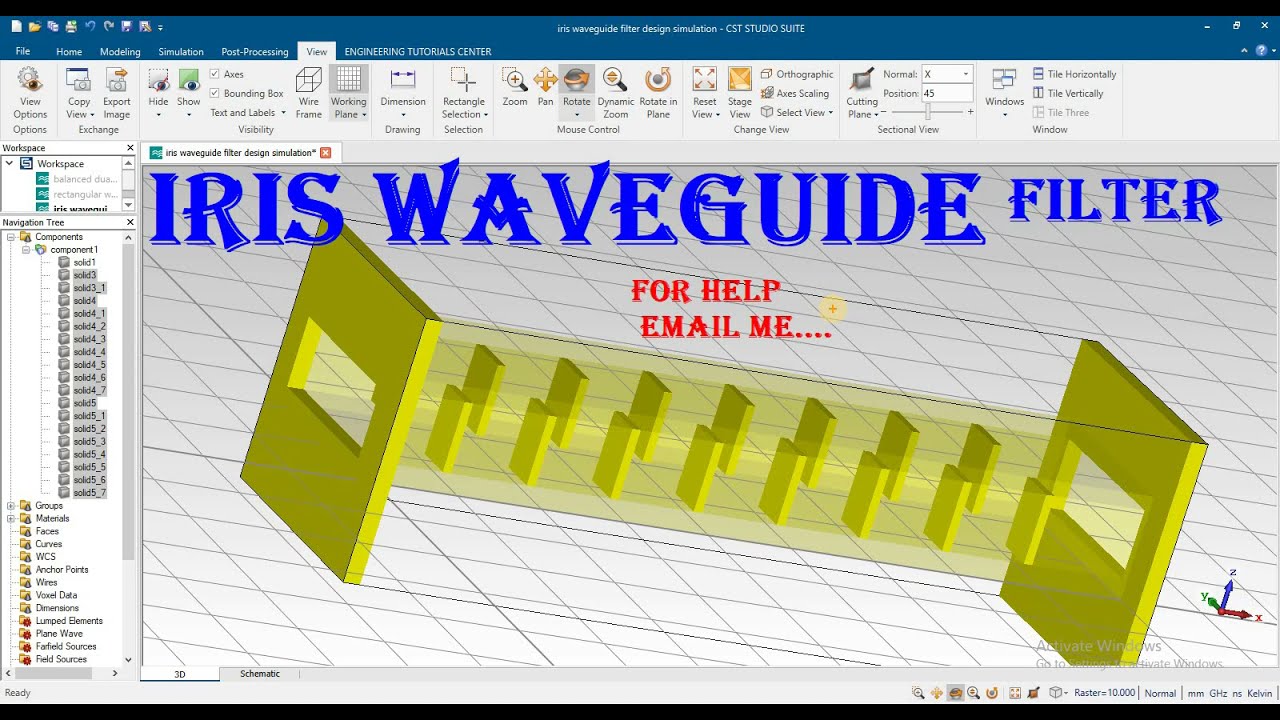Toggle the Working Plane grid
Screen dimensions: 1280x720
[x=348, y=92]
